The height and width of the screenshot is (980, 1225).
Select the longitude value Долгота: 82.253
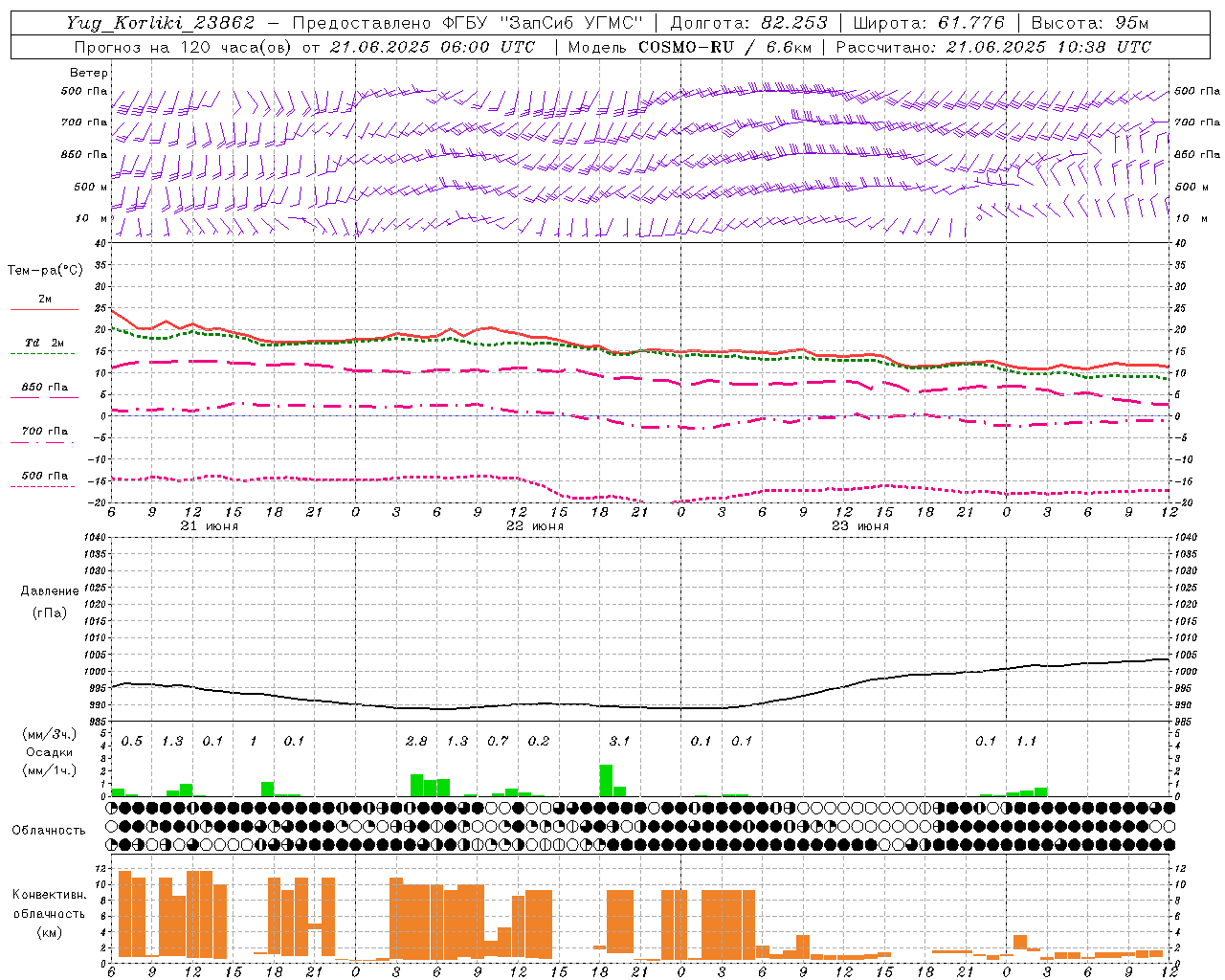749,23
